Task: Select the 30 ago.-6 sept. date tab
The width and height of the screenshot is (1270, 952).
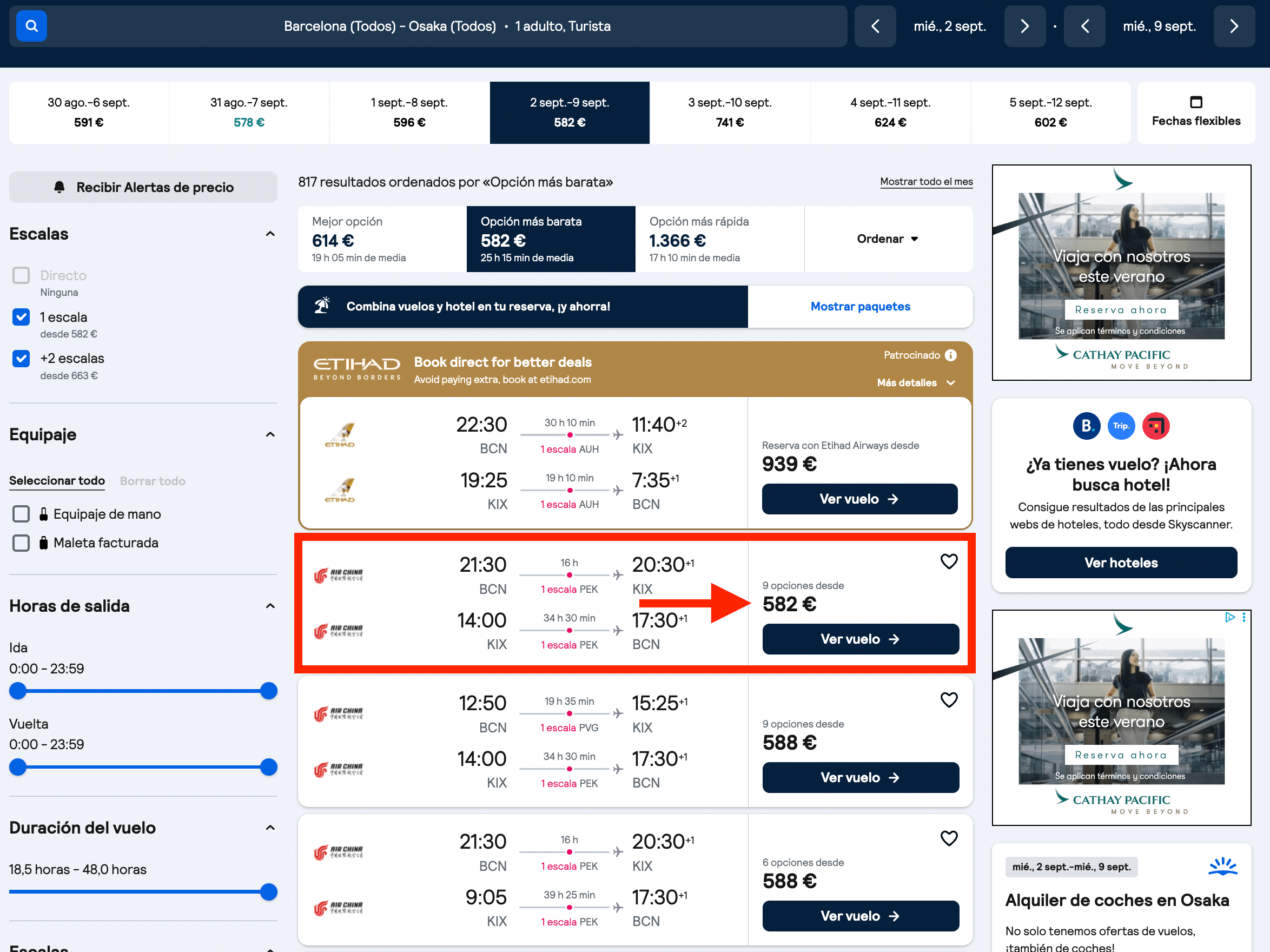Action: point(88,113)
